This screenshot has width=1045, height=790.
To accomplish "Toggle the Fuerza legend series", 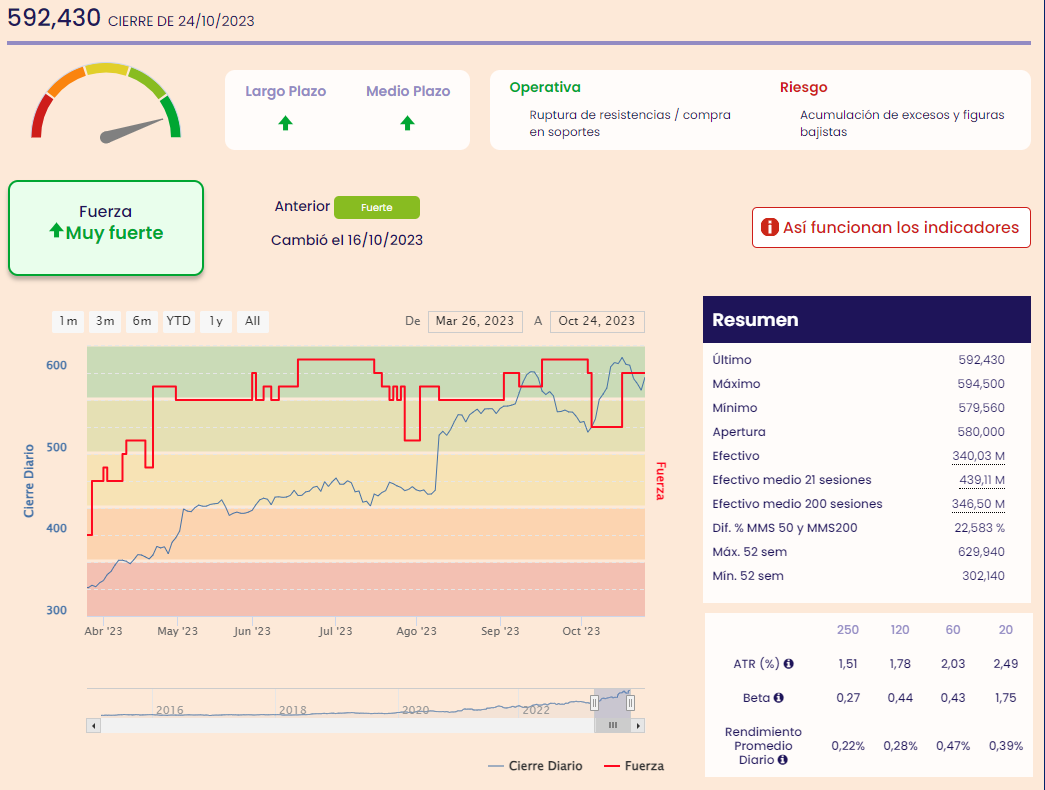I will pyautogui.click(x=634, y=766).
